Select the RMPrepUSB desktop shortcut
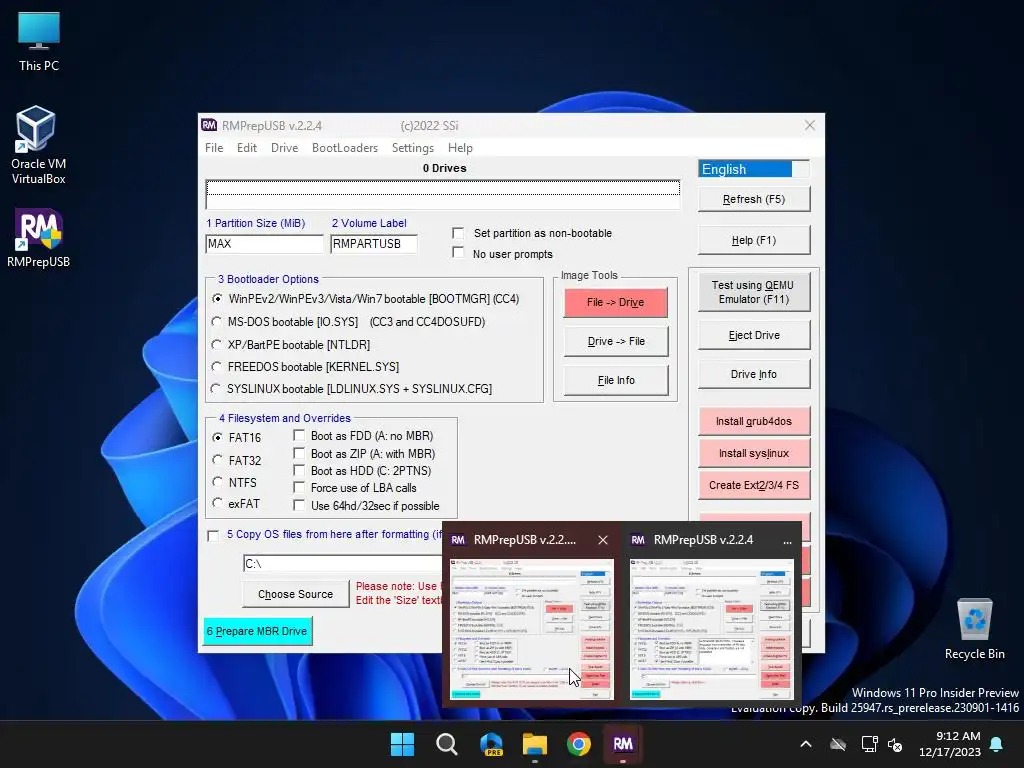 point(39,238)
